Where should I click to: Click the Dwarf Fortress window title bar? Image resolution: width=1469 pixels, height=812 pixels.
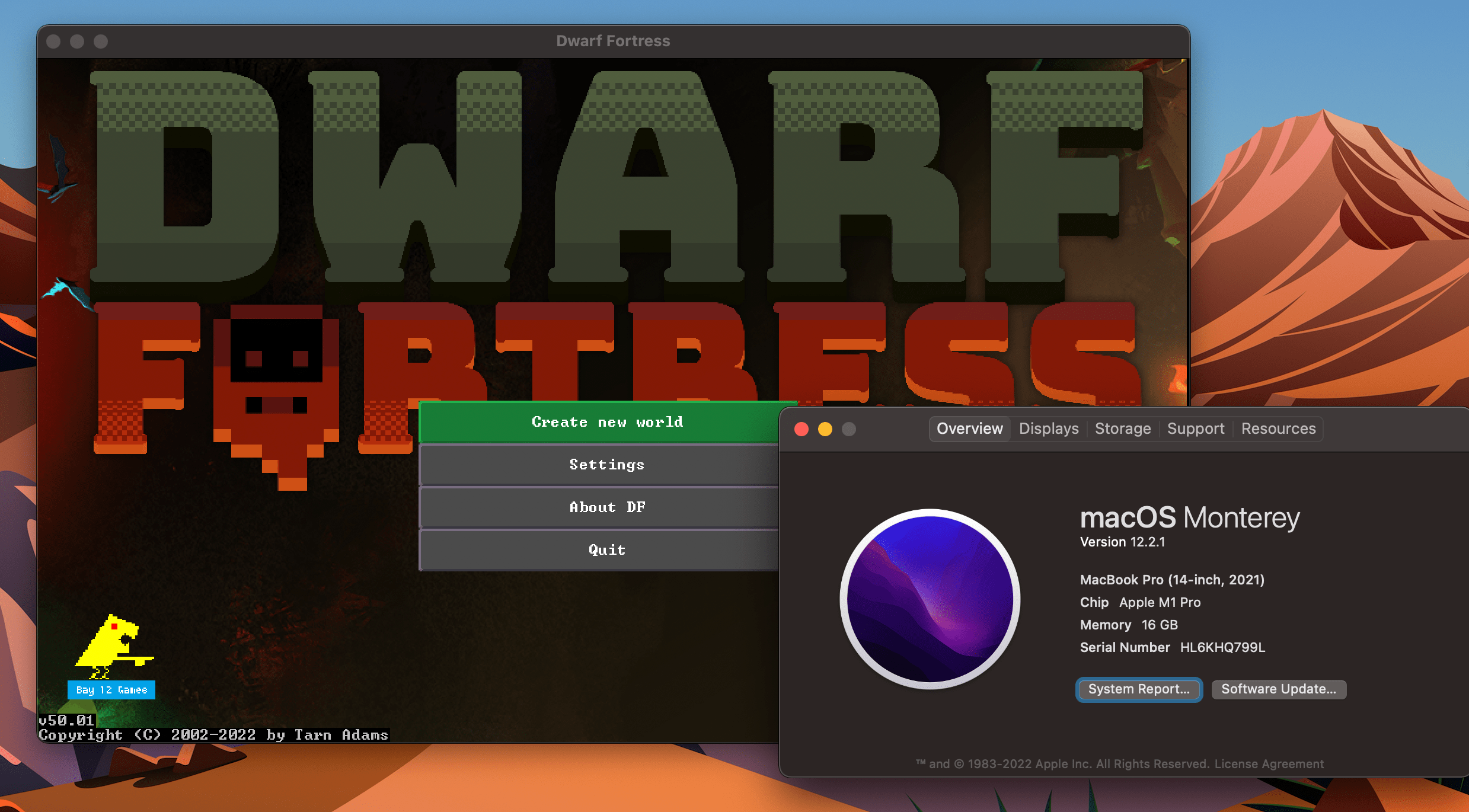[614, 41]
